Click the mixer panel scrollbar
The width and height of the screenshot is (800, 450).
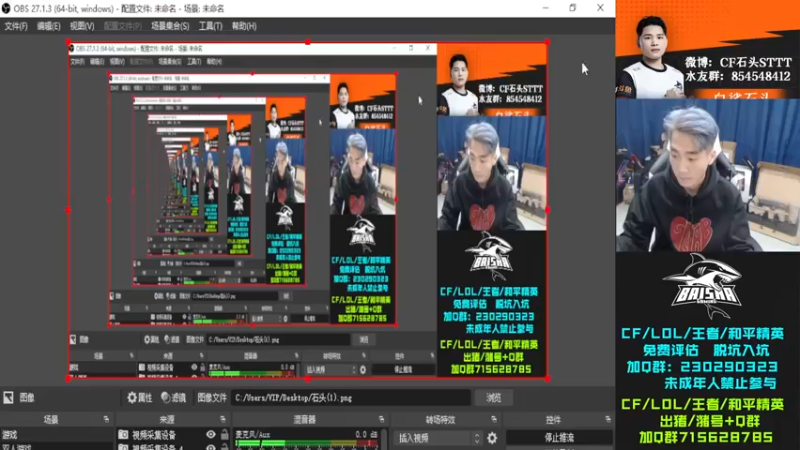(x=384, y=439)
